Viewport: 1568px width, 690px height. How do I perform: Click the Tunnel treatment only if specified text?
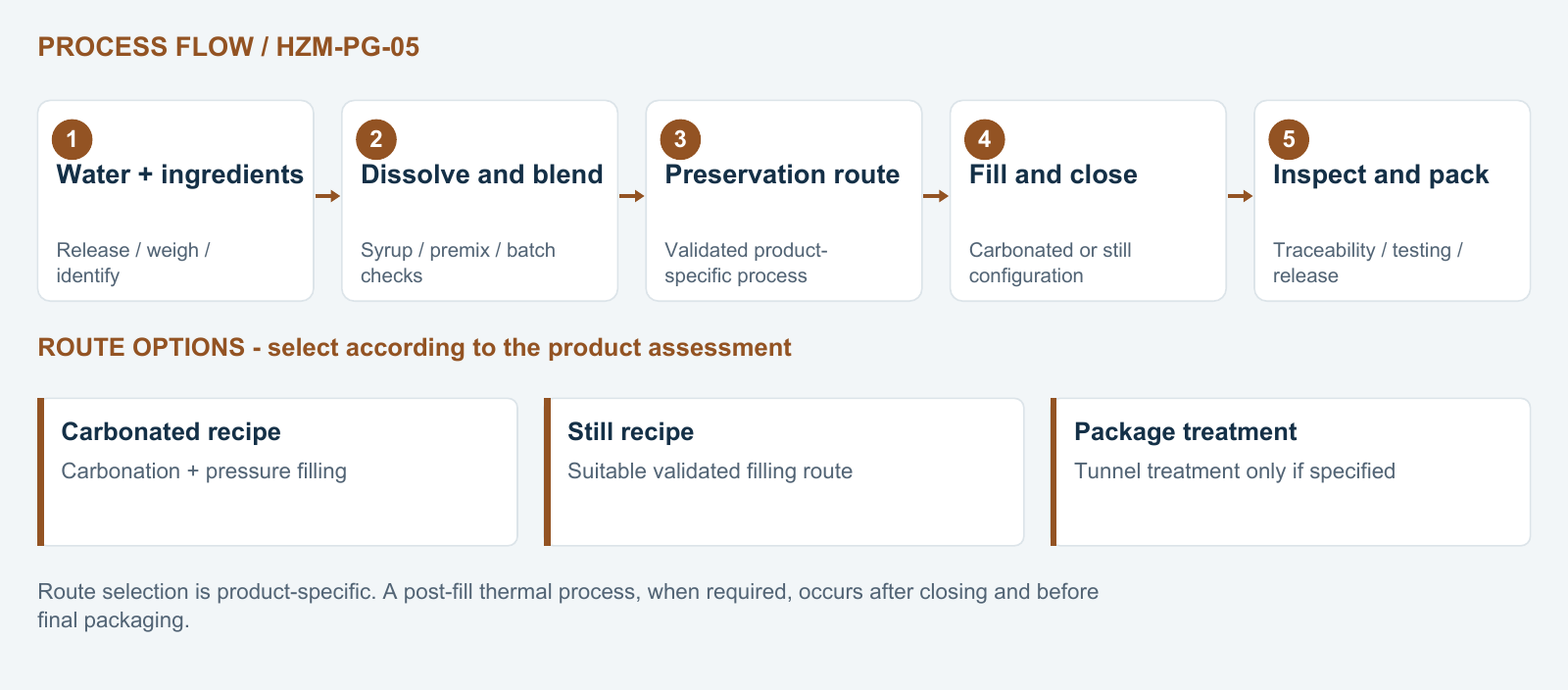[1235, 471]
